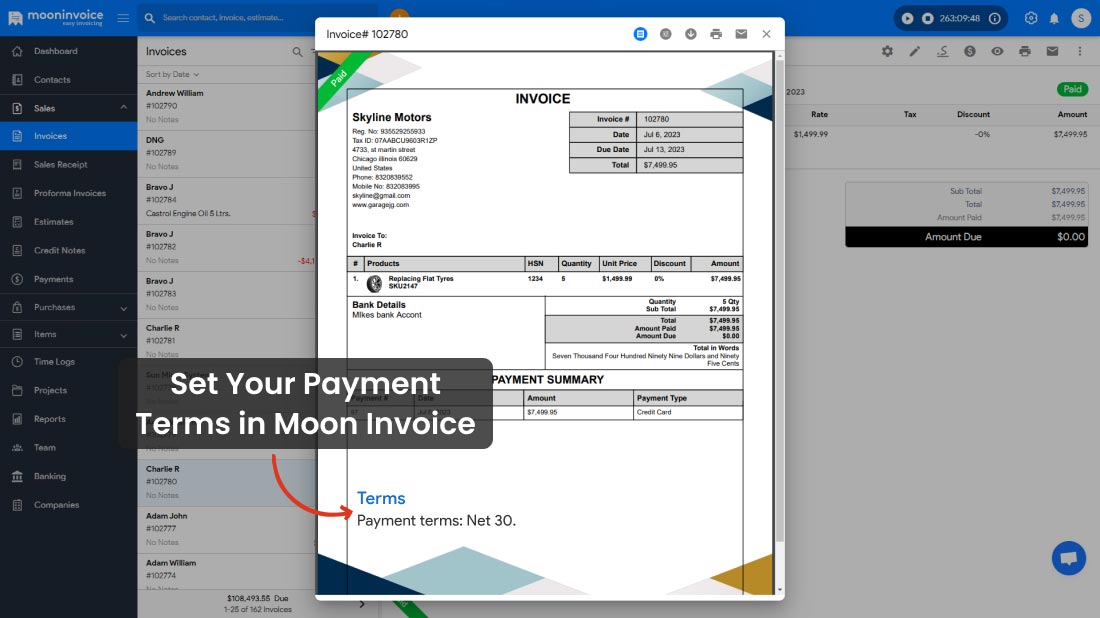Click the preview dialog vertical scrollbar

779,302
